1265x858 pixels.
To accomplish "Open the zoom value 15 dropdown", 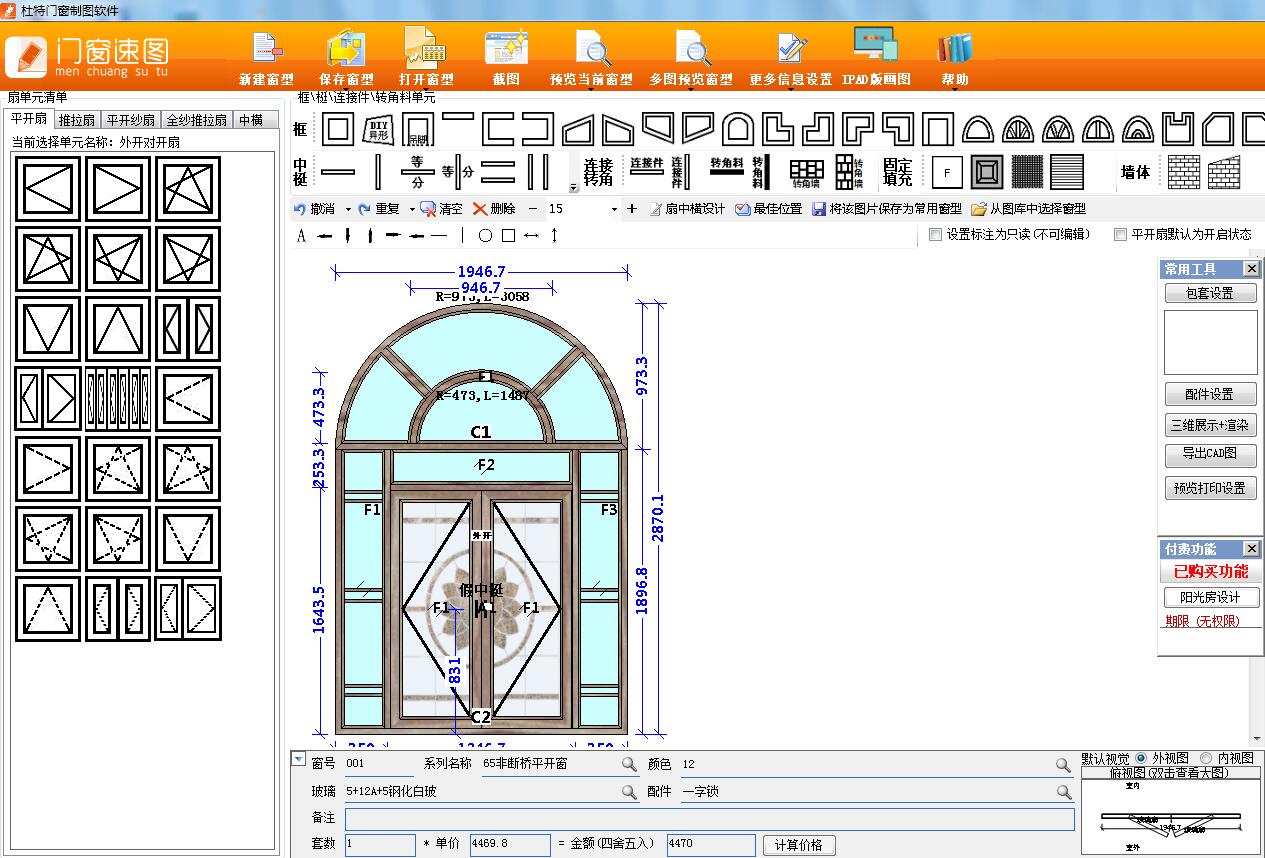I will [613, 209].
